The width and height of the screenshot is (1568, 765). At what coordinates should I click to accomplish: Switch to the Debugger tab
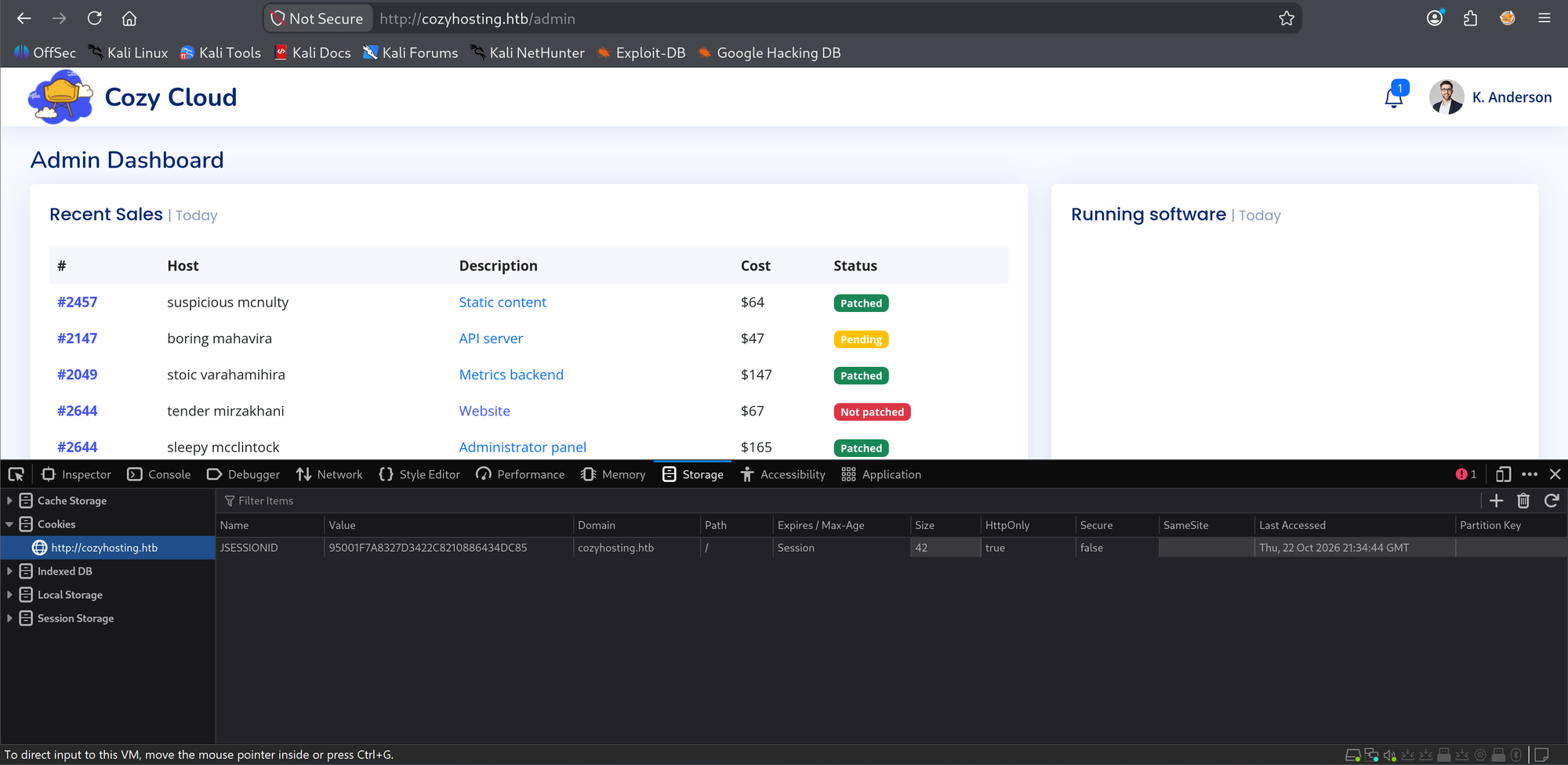[243, 474]
